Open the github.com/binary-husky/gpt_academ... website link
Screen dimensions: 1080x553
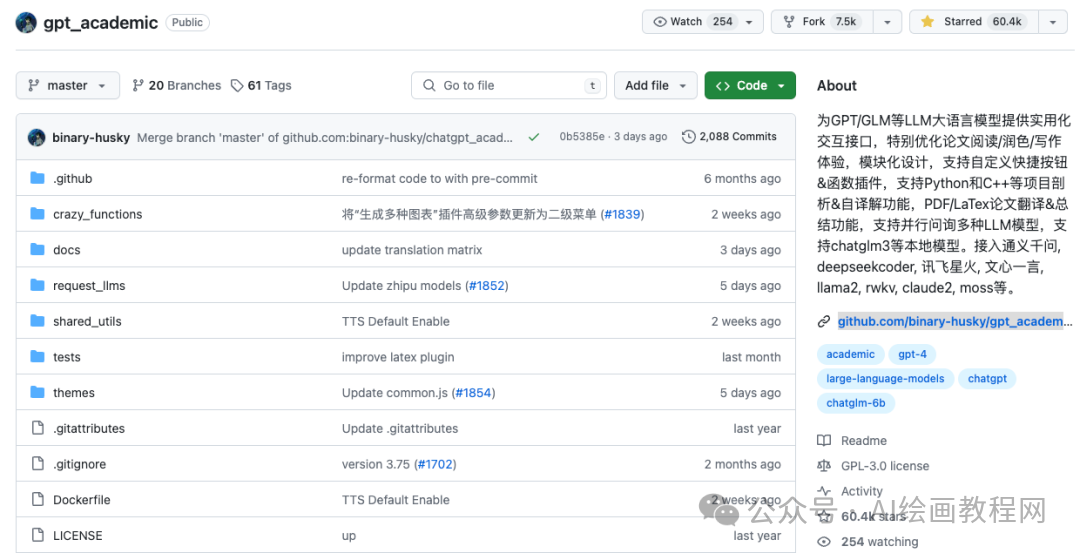pyautogui.click(x=955, y=322)
